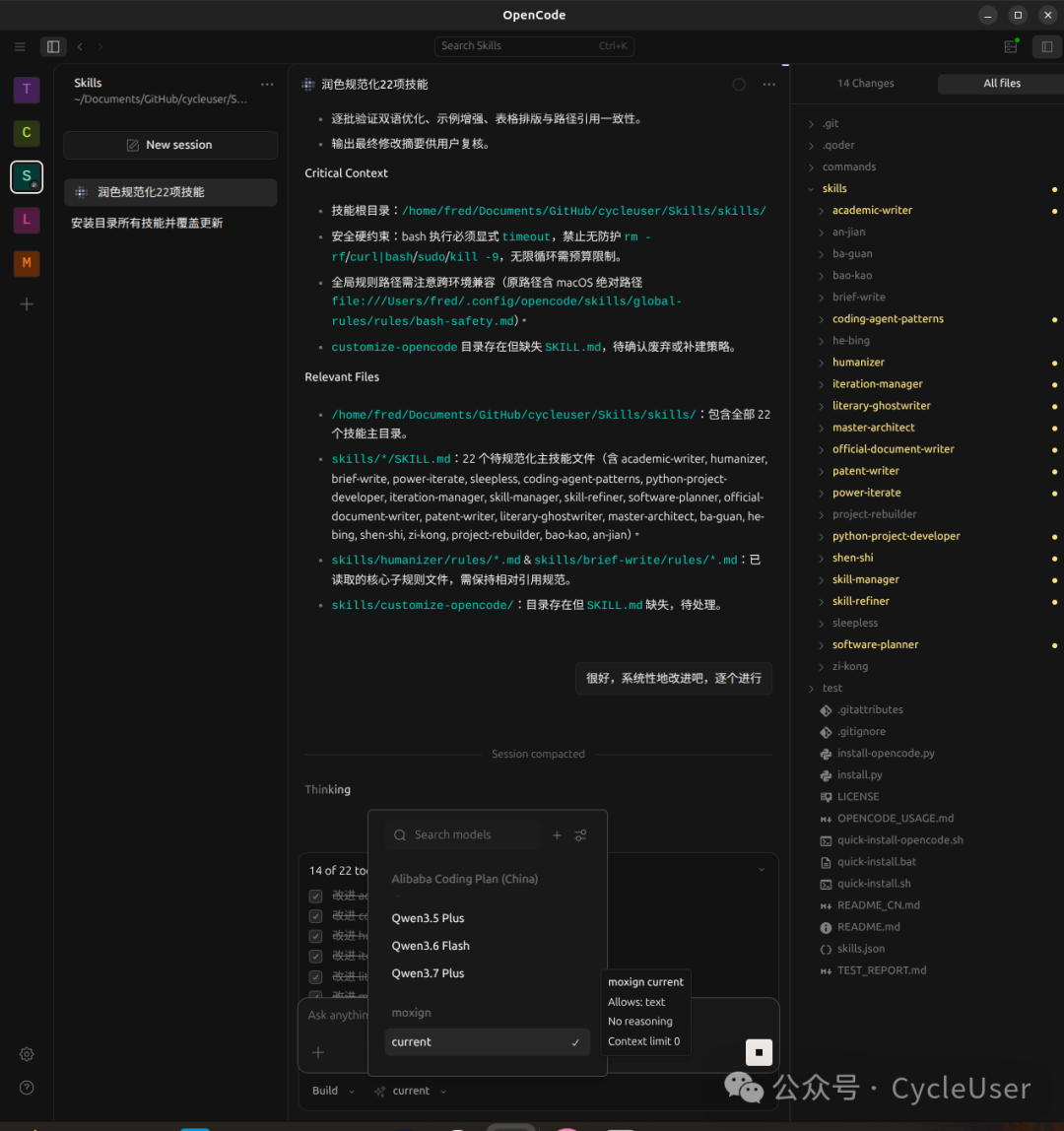Toggle the fifth todo checkbox
This screenshot has width=1064, height=1131.
pyautogui.click(x=315, y=976)
